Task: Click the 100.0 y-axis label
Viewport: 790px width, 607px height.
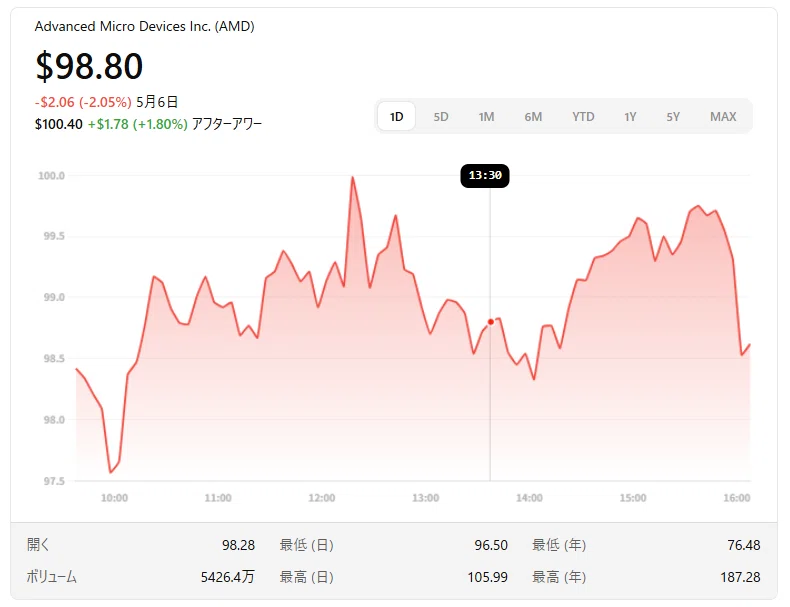Action: (51, 175)
